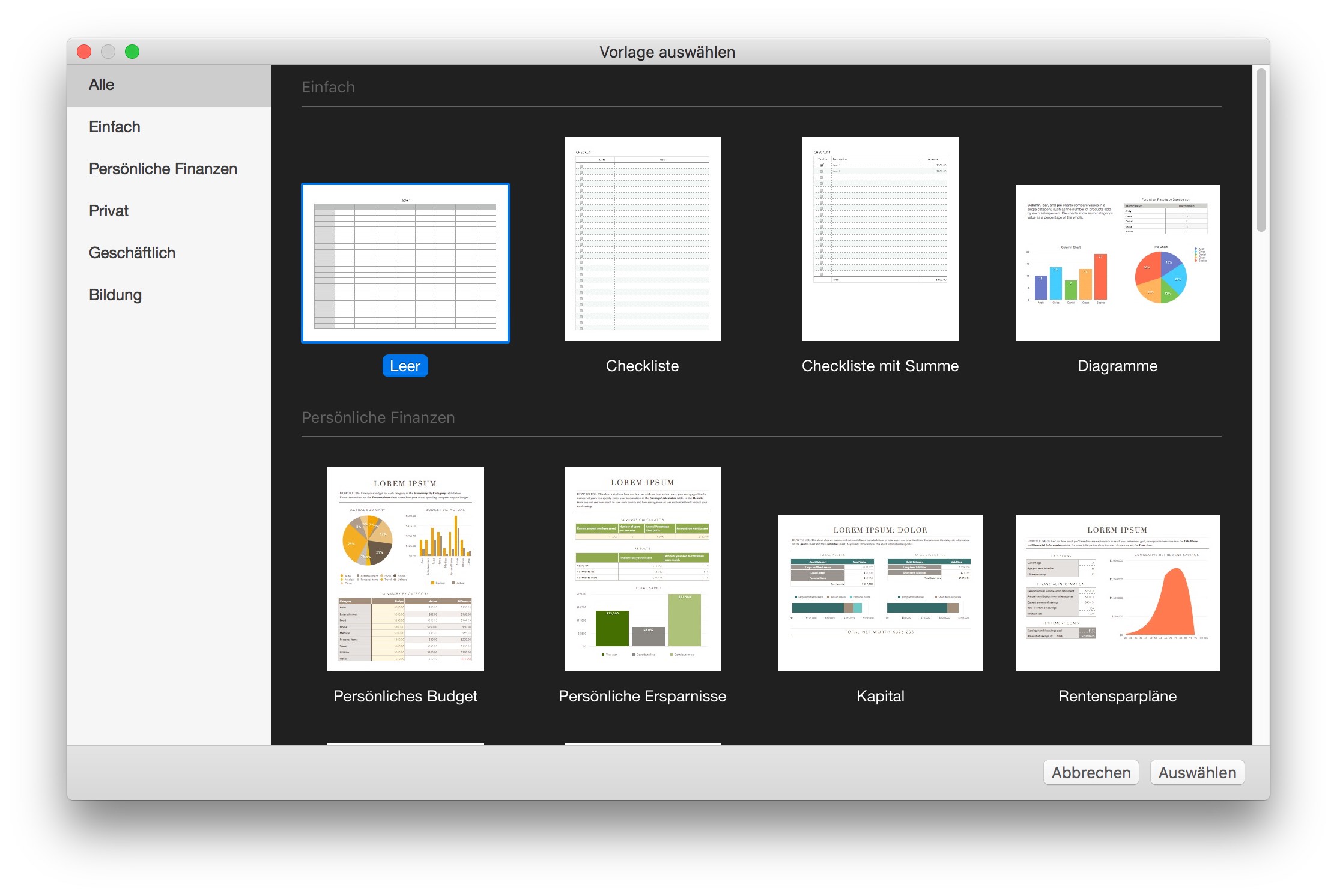This screenshot has height=896, width=1337.
Task: Show the Alle category in the sidebar
Action: [x=102, y=85]
